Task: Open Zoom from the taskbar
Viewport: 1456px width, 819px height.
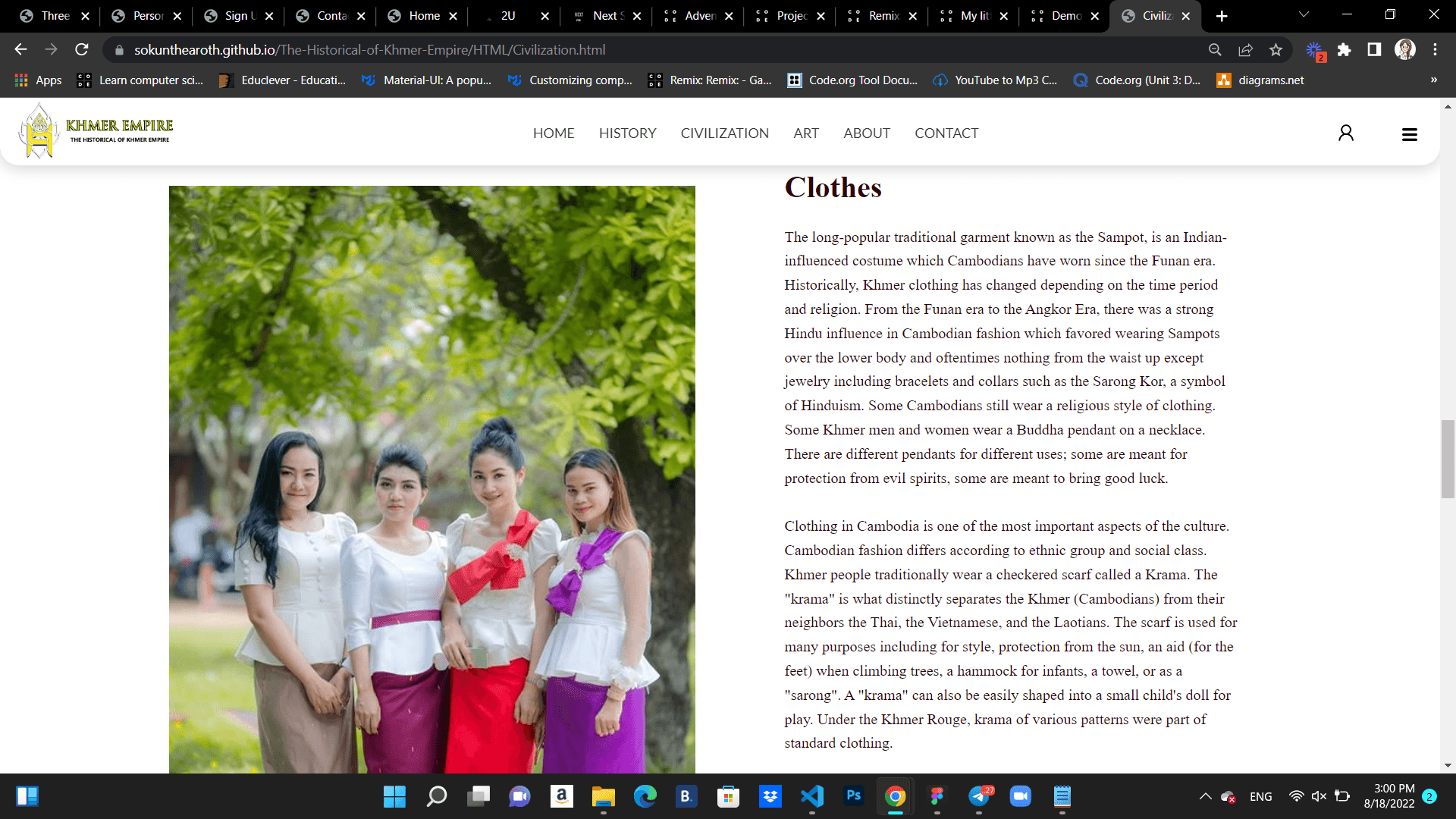Action: pos(1021,796)
